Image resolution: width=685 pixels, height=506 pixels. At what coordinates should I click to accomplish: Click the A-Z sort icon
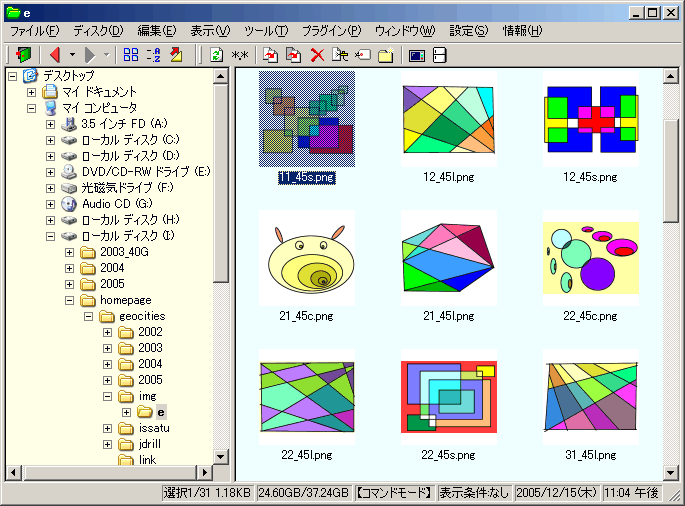[153, 55]
